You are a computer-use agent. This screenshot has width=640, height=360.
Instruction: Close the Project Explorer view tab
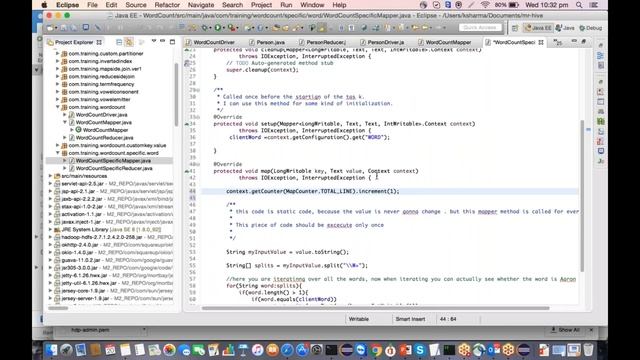tap(99, 42)
